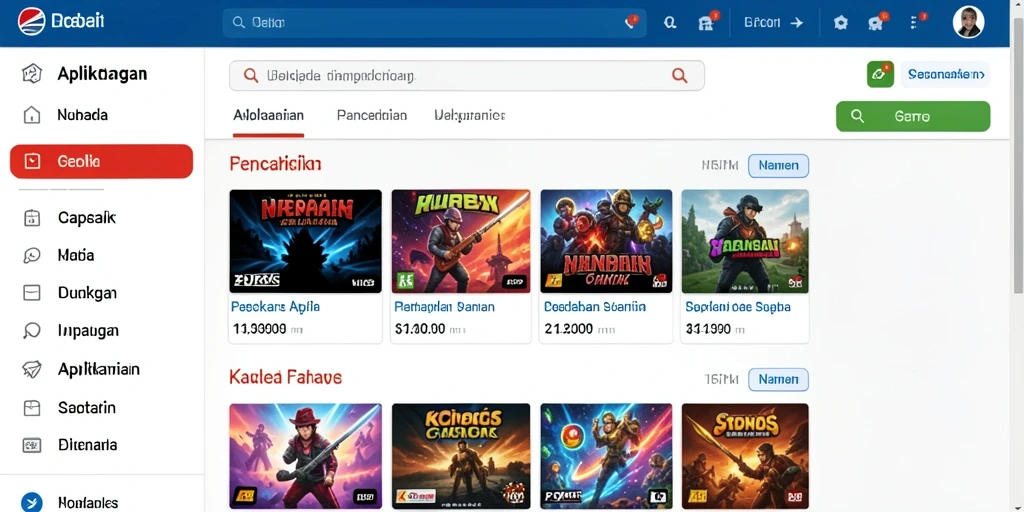Open the red-hat sword character thumbnail

pos(306,456)
